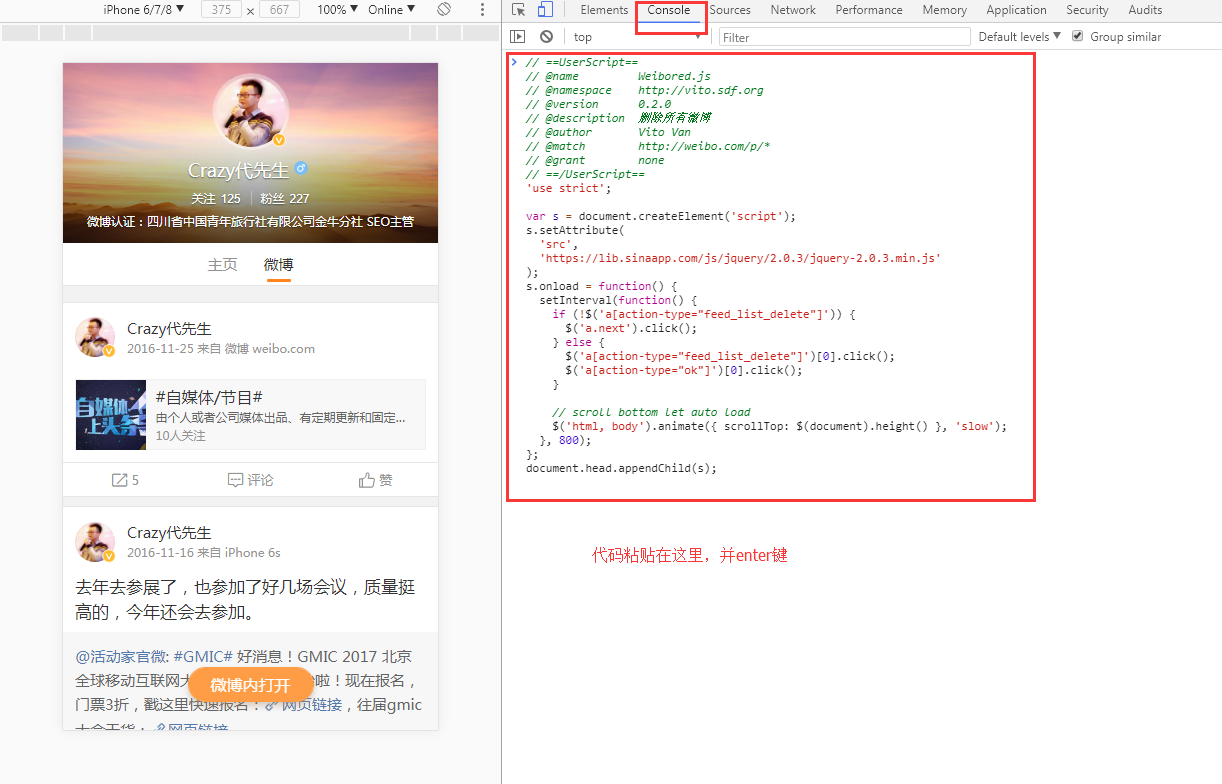1222x784 pixels.
Task: Click the rotate device orientation icon
Action: 444,9
